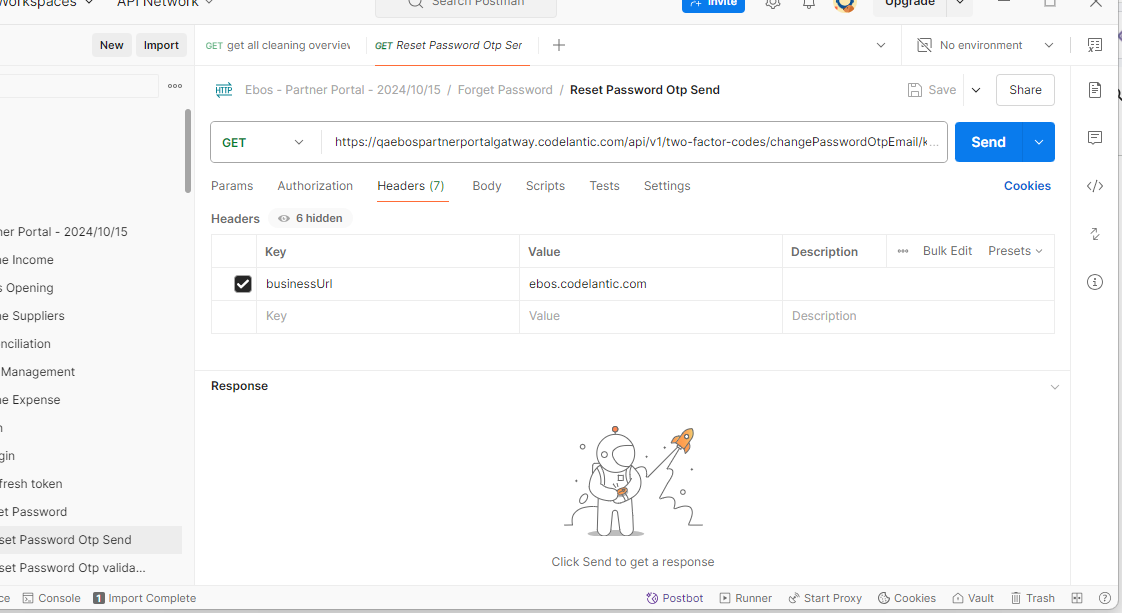Open the Presets dropdown

(1015, 251)
